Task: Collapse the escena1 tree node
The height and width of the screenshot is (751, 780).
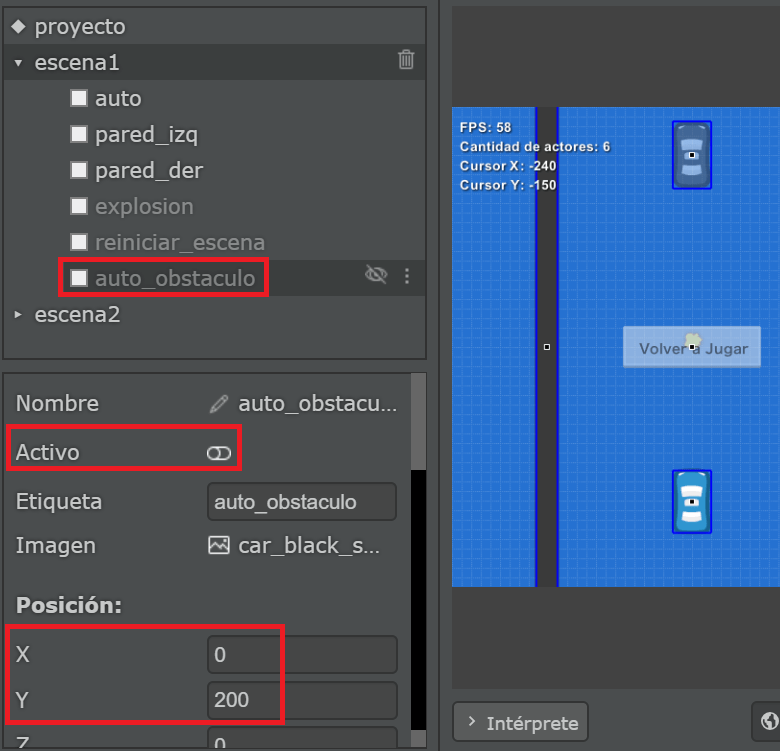Action: click(18, 63)
